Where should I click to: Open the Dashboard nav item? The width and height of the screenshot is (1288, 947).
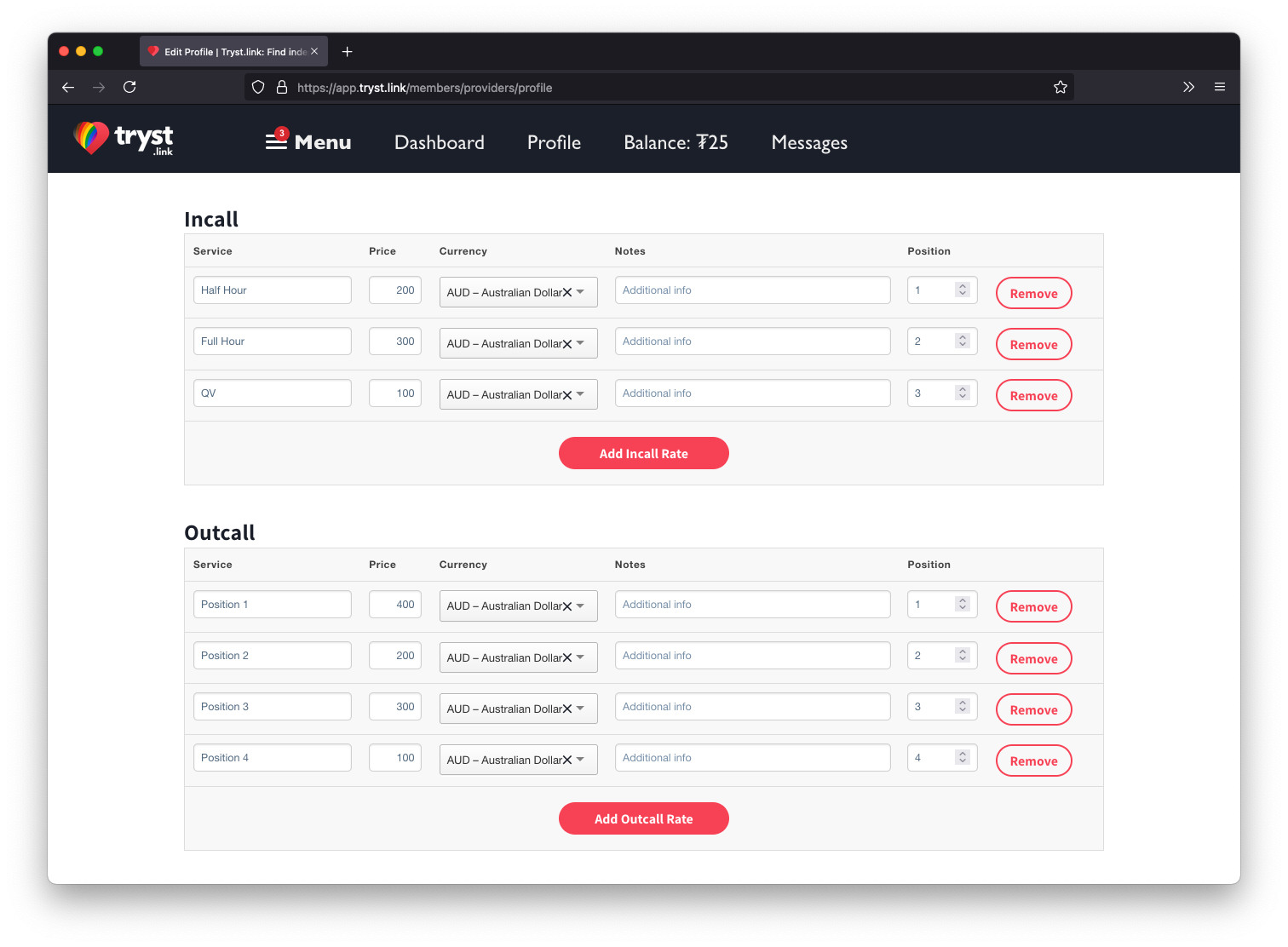pyautogui.click(x=439, y=142)
